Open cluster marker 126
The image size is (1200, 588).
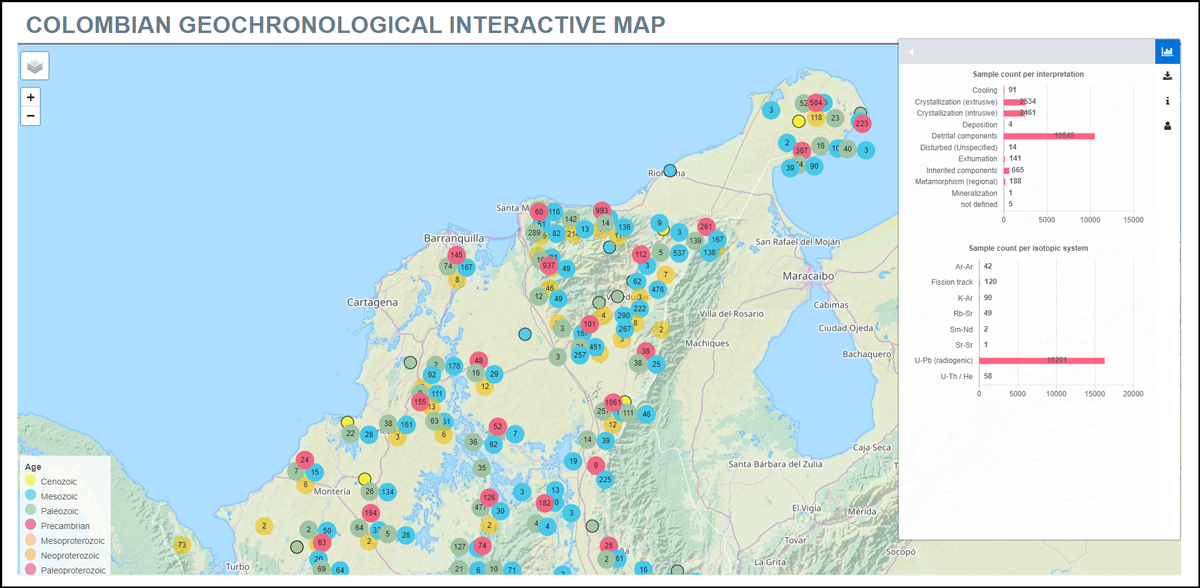tap(489, 497)
